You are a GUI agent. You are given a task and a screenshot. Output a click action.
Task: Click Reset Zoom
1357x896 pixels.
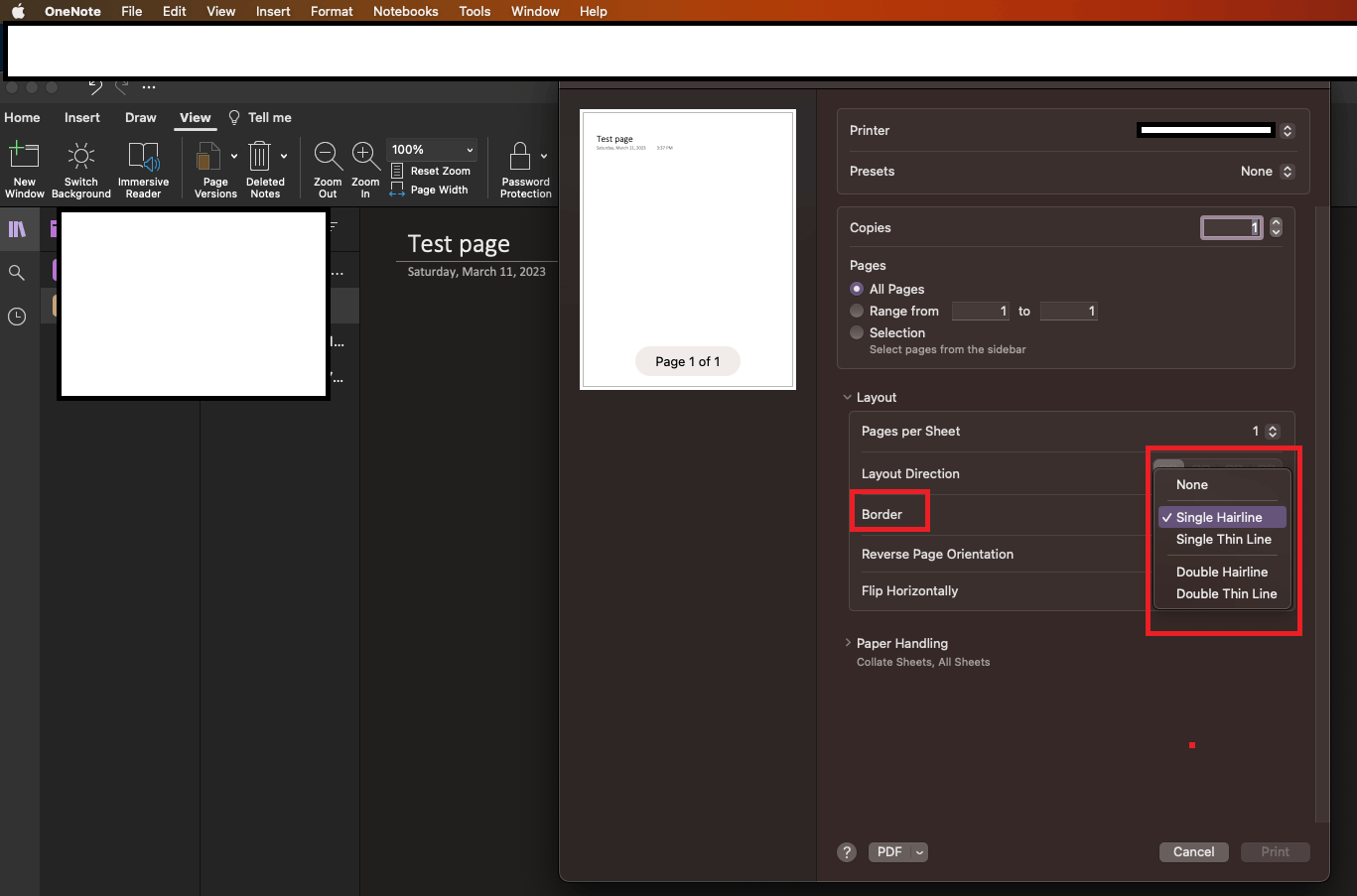coord(431,171)
